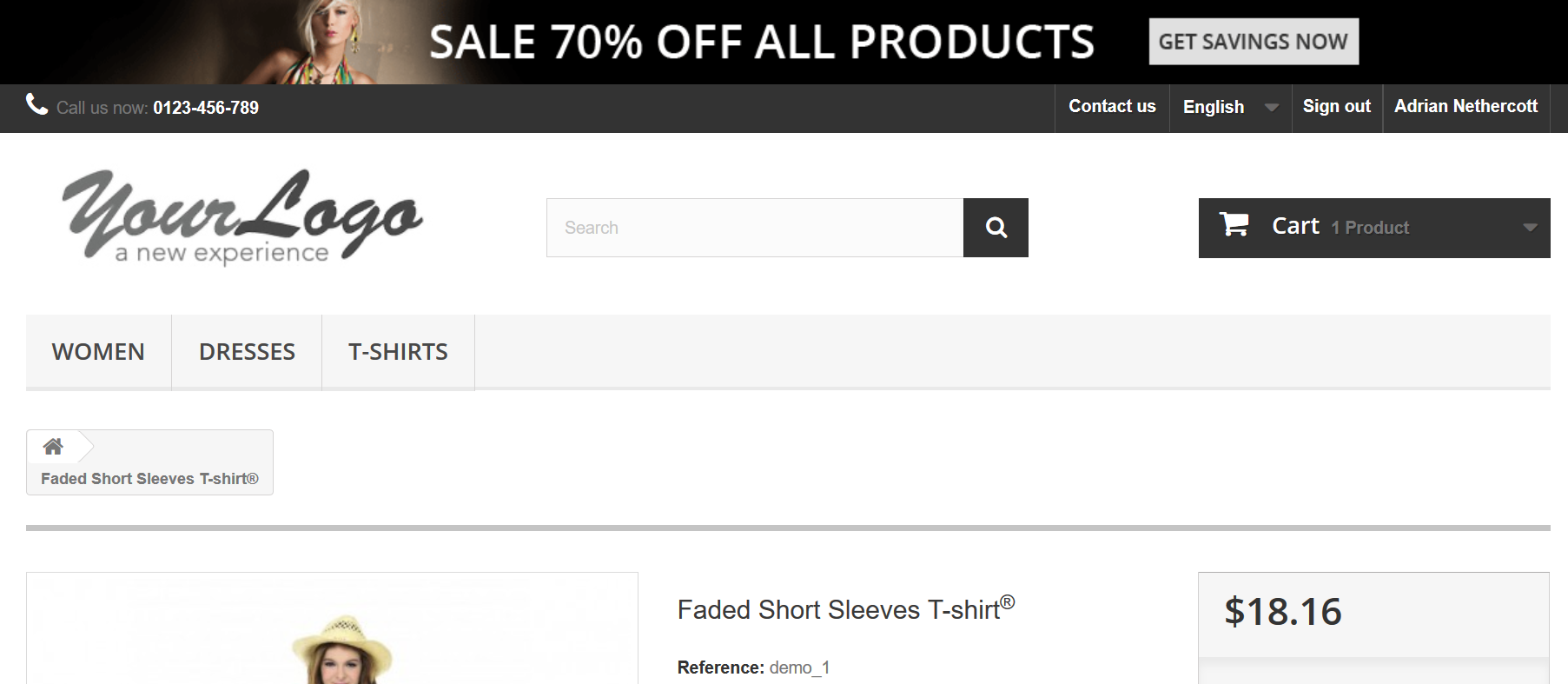Click the Contact us link
Viewport: 1568px width, 684px height.
pos(1112,107)
